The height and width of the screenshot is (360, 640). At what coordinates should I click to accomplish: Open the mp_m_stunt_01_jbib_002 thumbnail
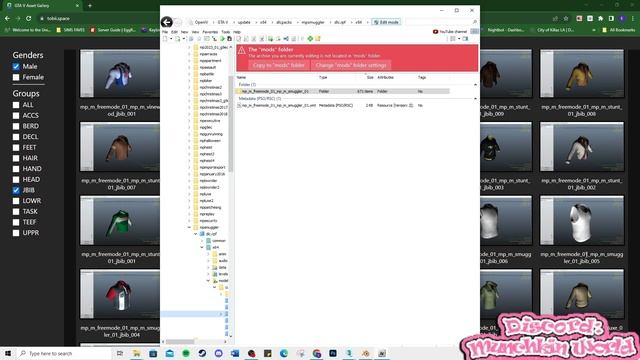(582, 147)
